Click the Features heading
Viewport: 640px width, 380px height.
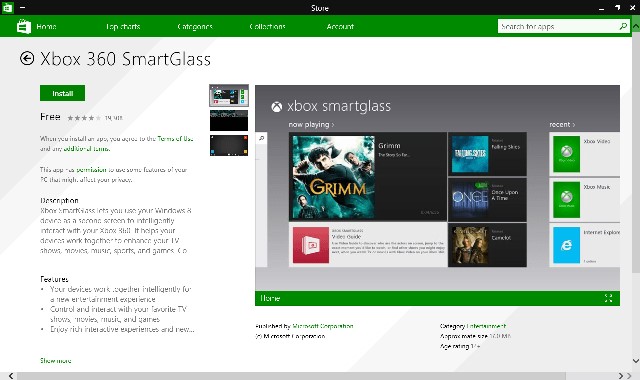[x=54, y=279]
